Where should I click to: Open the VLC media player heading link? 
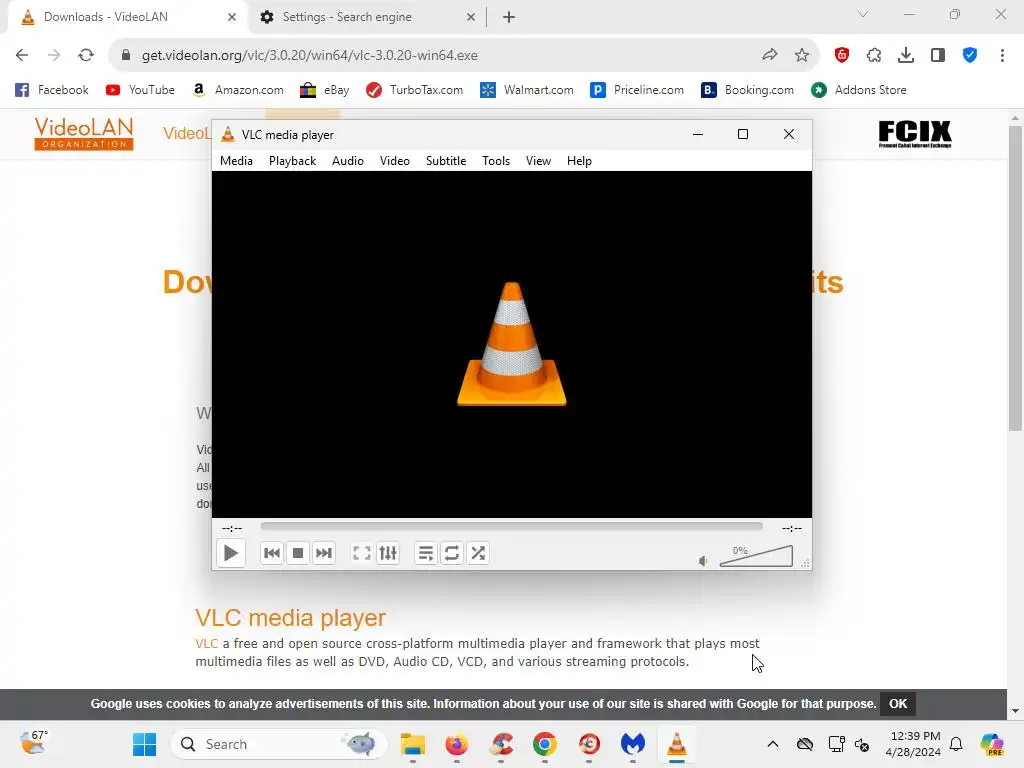[x=291, y=618]
